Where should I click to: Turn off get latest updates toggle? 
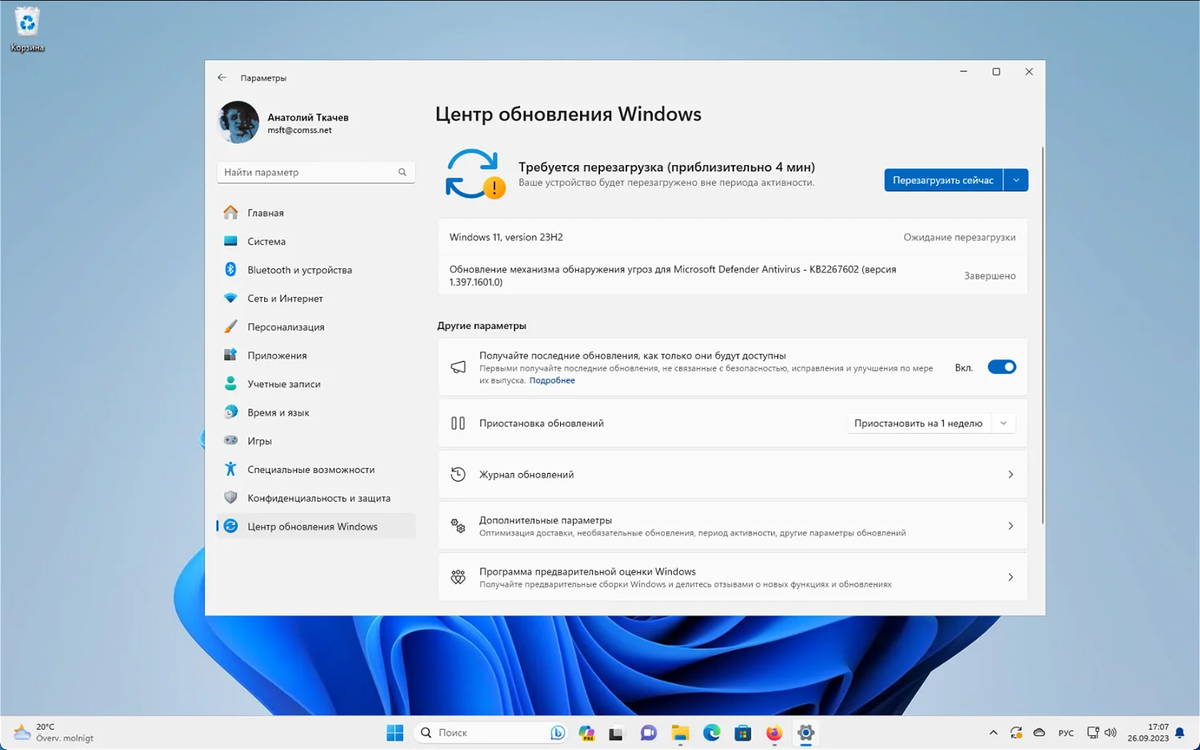coord(1001,367)
